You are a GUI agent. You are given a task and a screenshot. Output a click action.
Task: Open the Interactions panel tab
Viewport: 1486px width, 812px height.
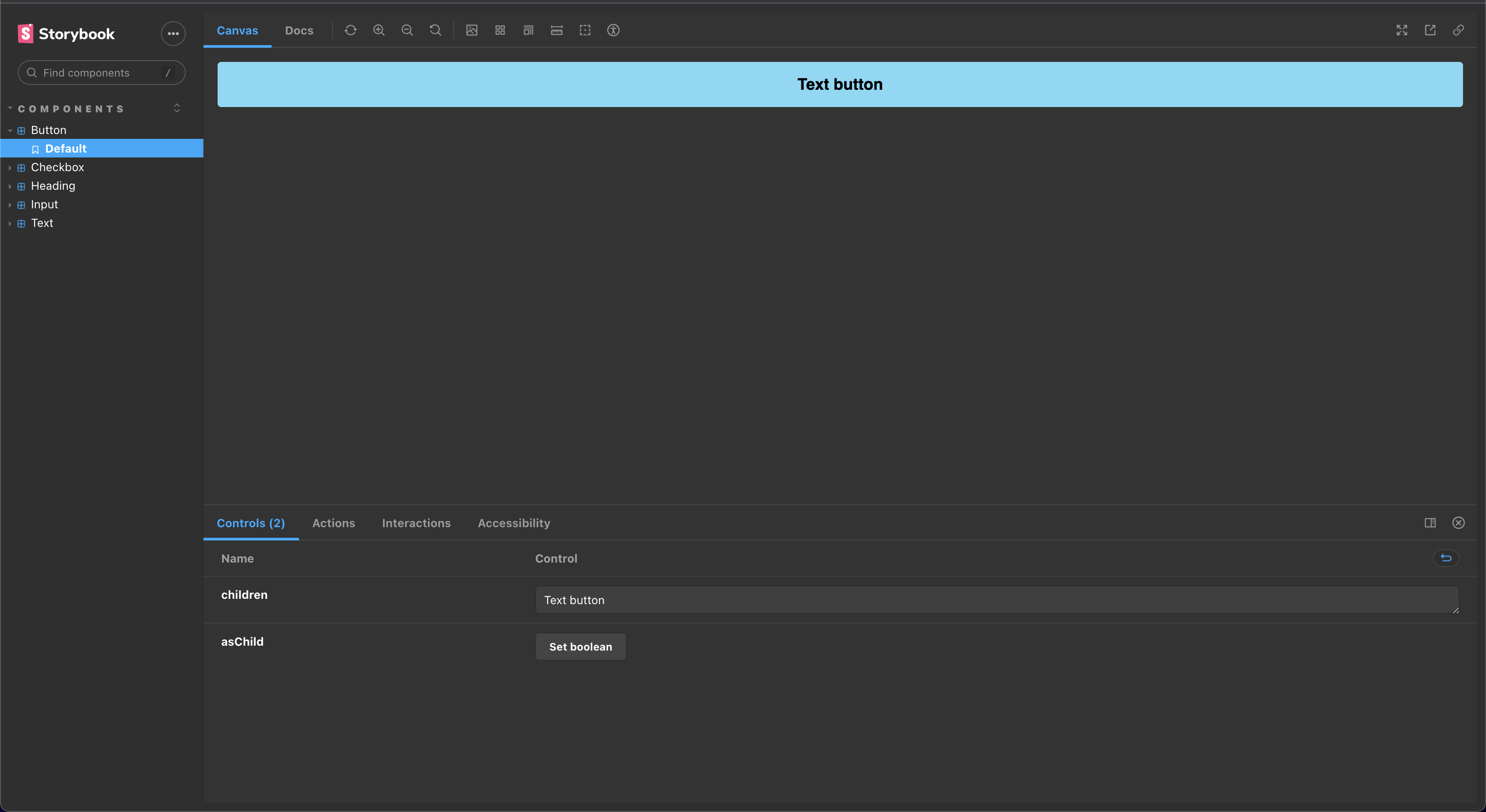pyautogui.click(x=417, y=523)
